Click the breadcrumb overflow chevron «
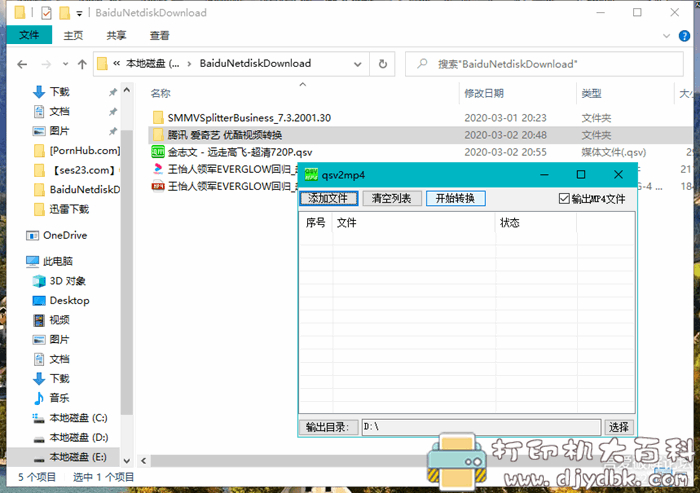The image size is (700, 493). coord(117,64)
